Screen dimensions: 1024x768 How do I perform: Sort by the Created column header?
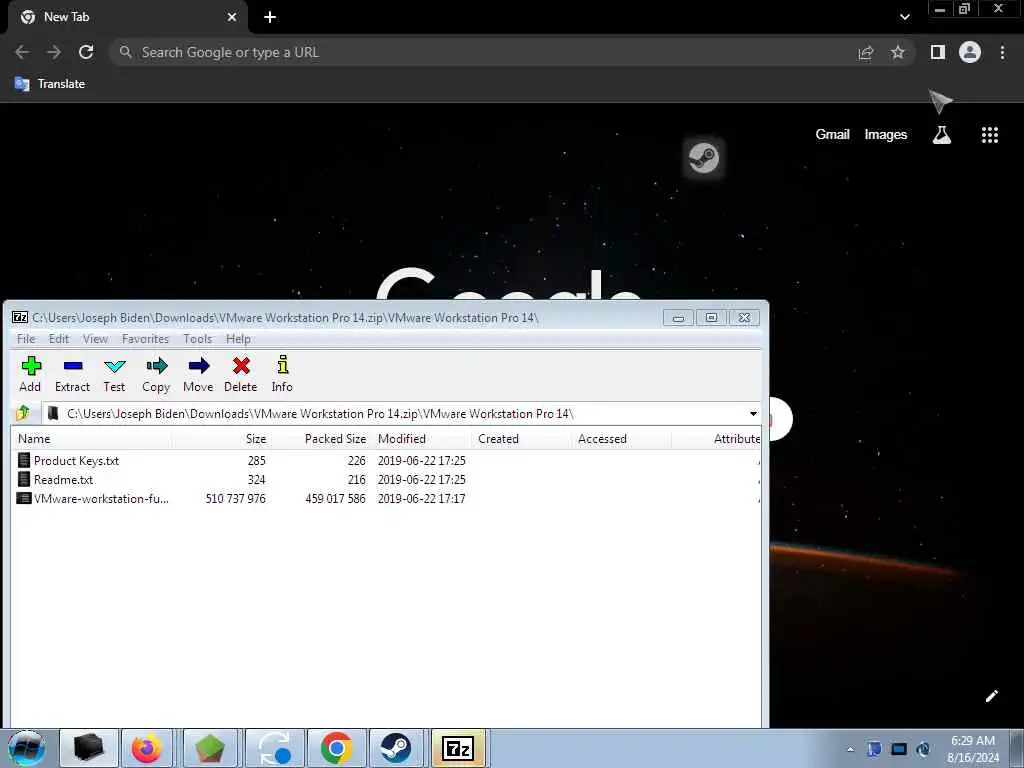521,439
